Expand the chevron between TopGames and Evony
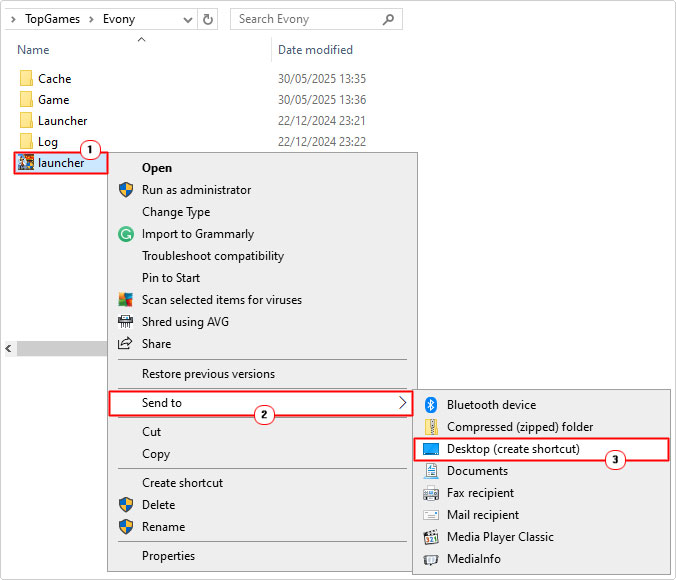Viewport: 676px width, 580px height. [91, 19]
